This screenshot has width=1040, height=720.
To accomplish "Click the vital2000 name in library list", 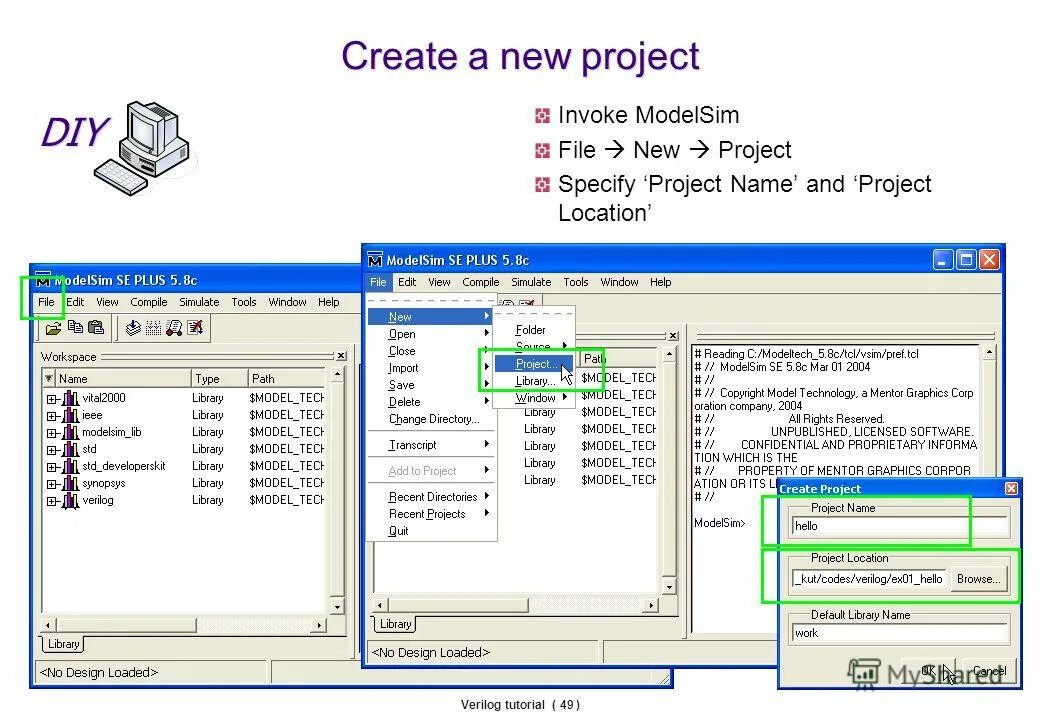I will (103, 398).
